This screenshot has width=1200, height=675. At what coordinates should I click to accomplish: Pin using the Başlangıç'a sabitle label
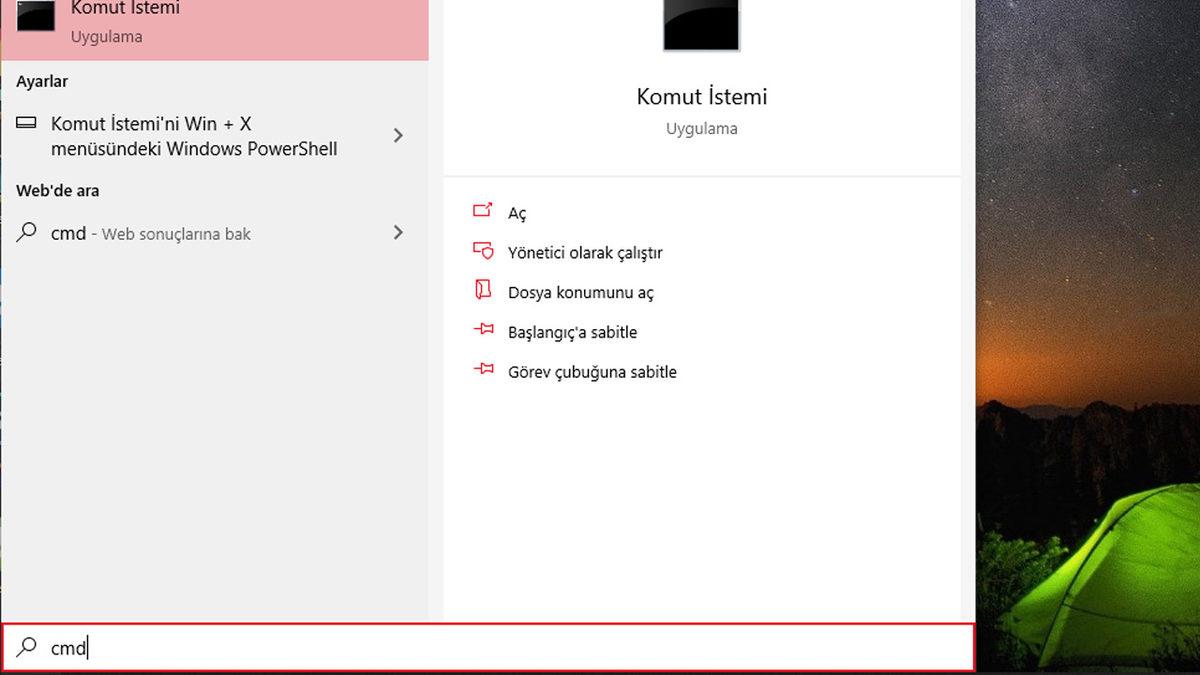(x=572, y=332)
